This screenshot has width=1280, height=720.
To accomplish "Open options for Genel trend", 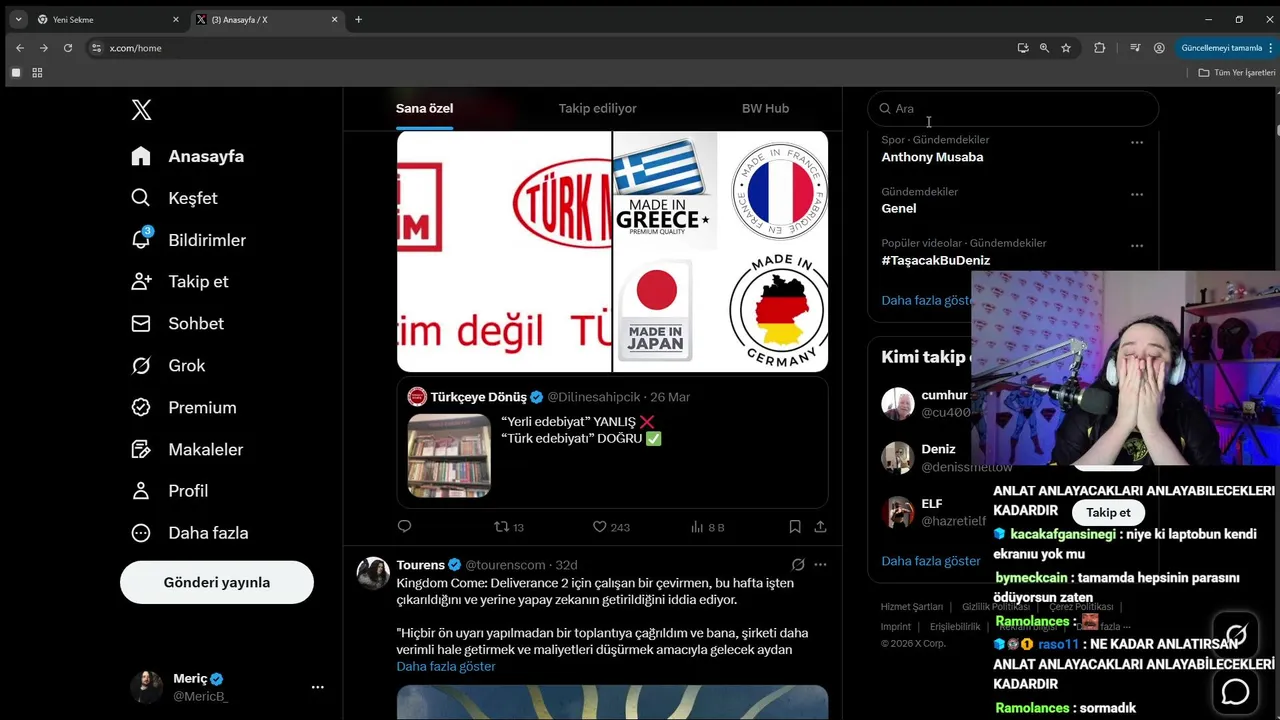I will pos(1137,195).
